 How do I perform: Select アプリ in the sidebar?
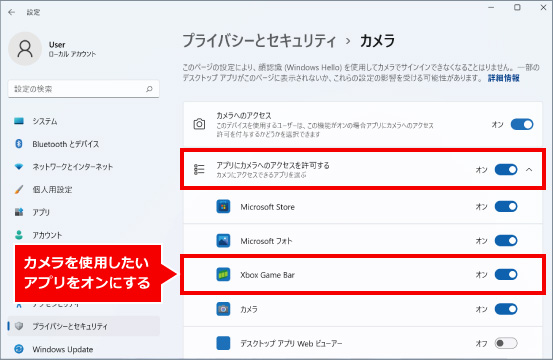click(84, 212)
